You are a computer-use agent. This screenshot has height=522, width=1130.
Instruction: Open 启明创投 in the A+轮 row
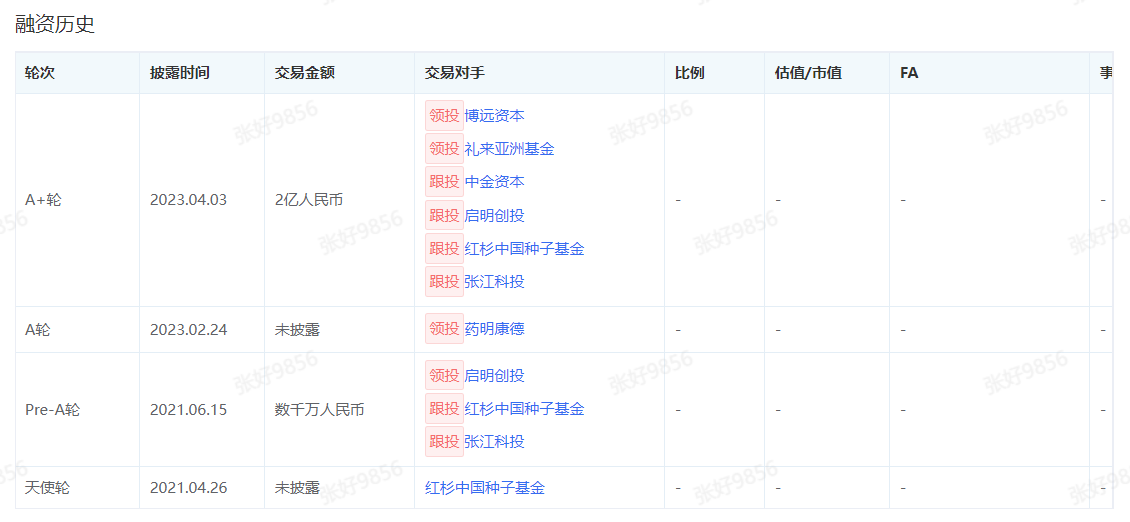pyautogui.click(x=494, y=216)
